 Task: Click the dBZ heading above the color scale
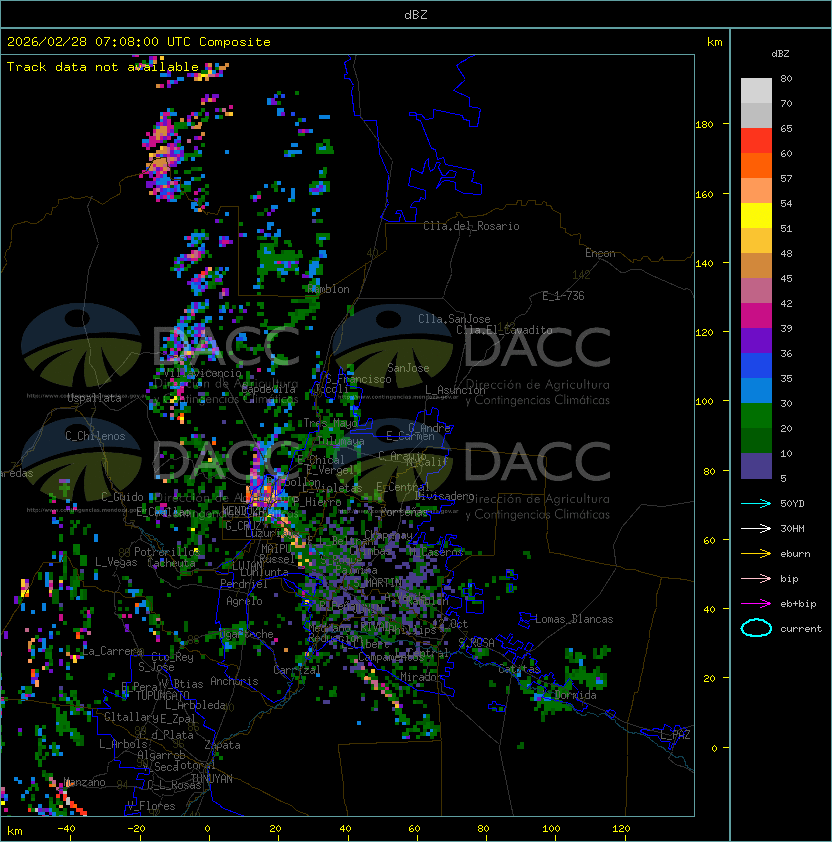(x=780, y=54)
